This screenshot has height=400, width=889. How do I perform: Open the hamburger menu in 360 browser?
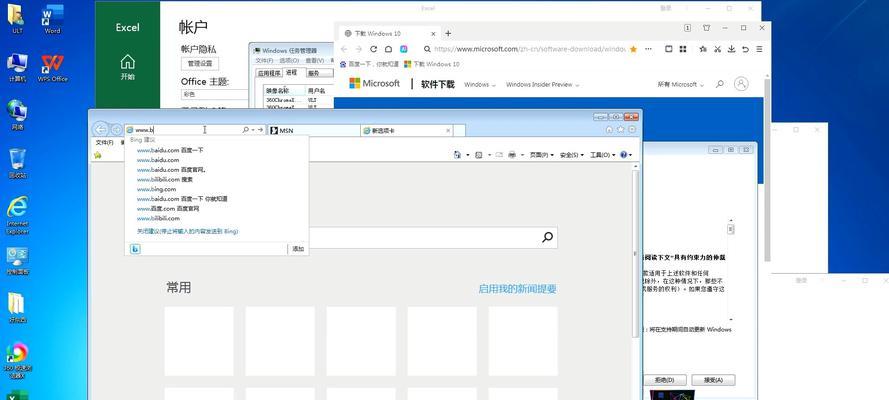tap(759, 49)
